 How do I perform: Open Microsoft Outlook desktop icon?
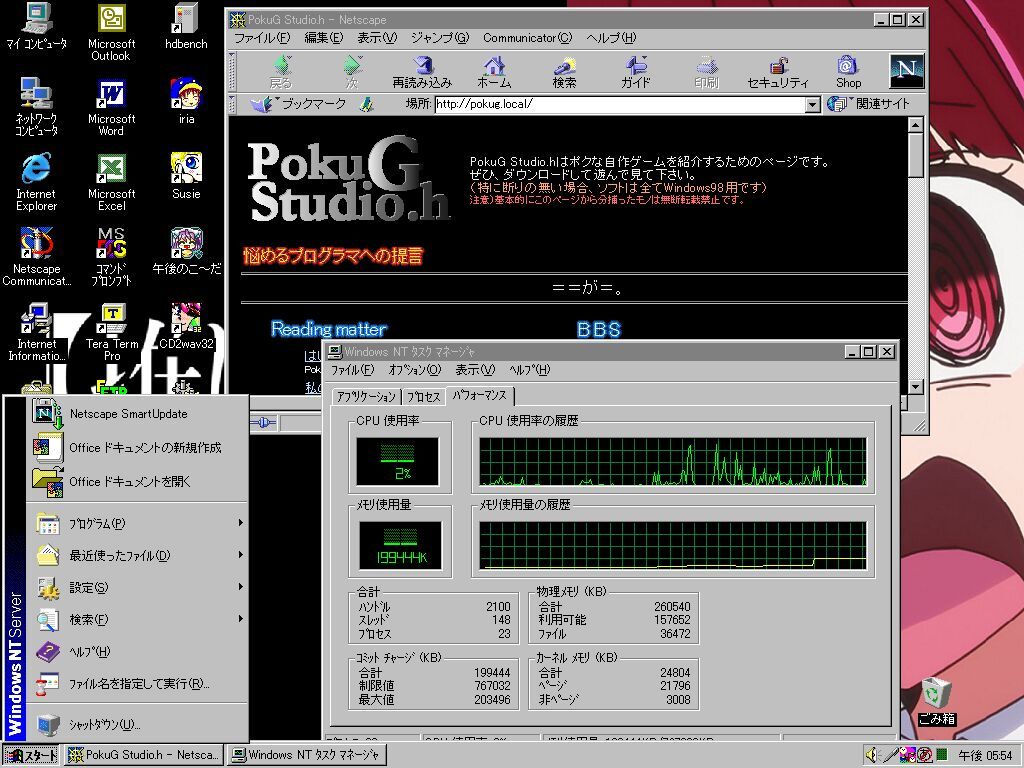click(111, 32)
